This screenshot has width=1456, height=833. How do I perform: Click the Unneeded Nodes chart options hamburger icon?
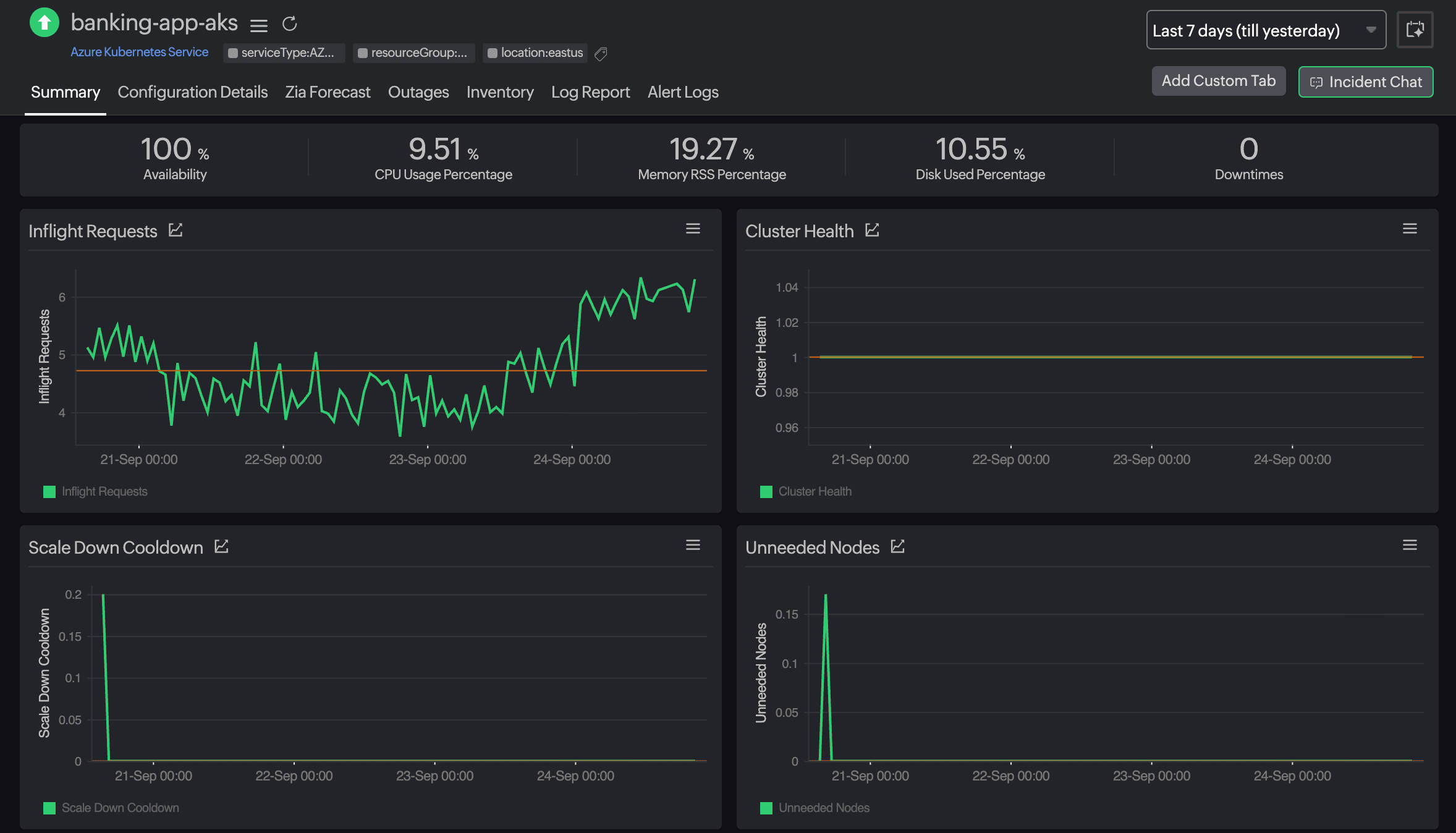[x=1410, y=545]
